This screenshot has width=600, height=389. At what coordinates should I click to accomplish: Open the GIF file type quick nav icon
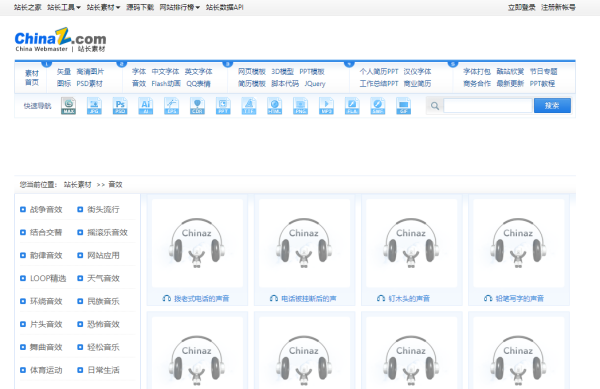pos(403,106)
